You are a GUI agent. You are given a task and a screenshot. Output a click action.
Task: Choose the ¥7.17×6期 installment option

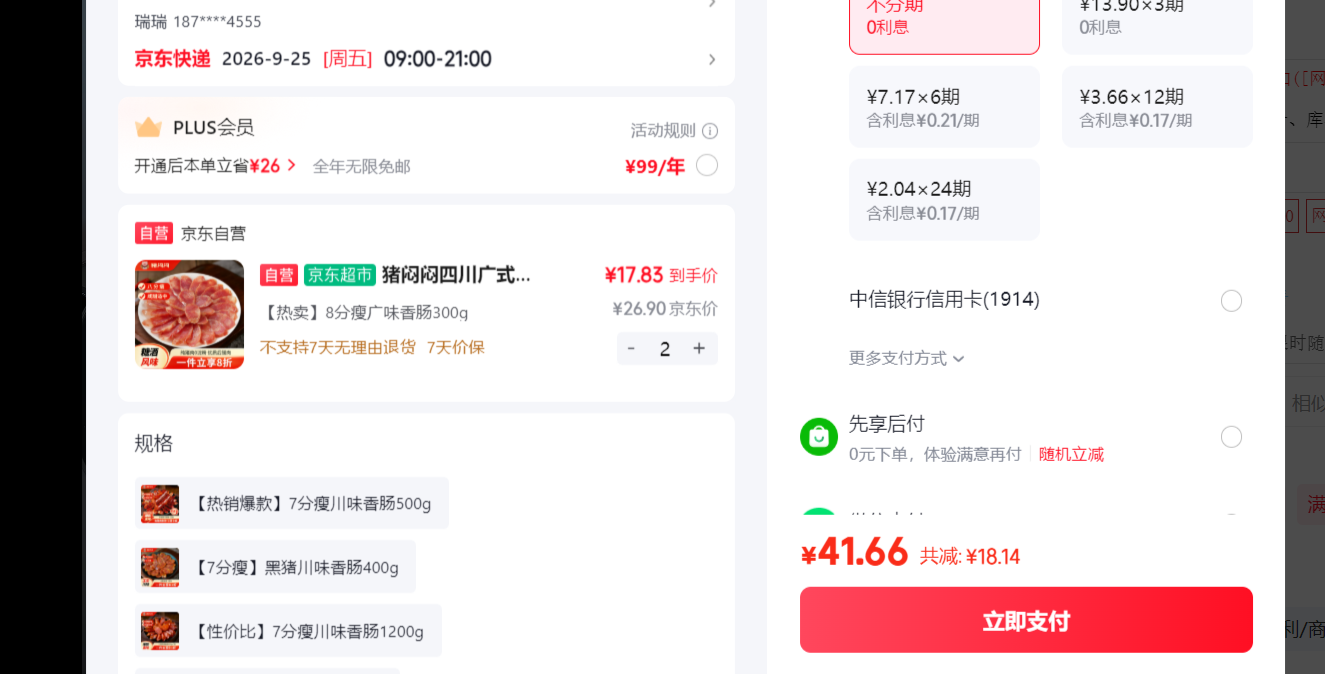[944, 107]
